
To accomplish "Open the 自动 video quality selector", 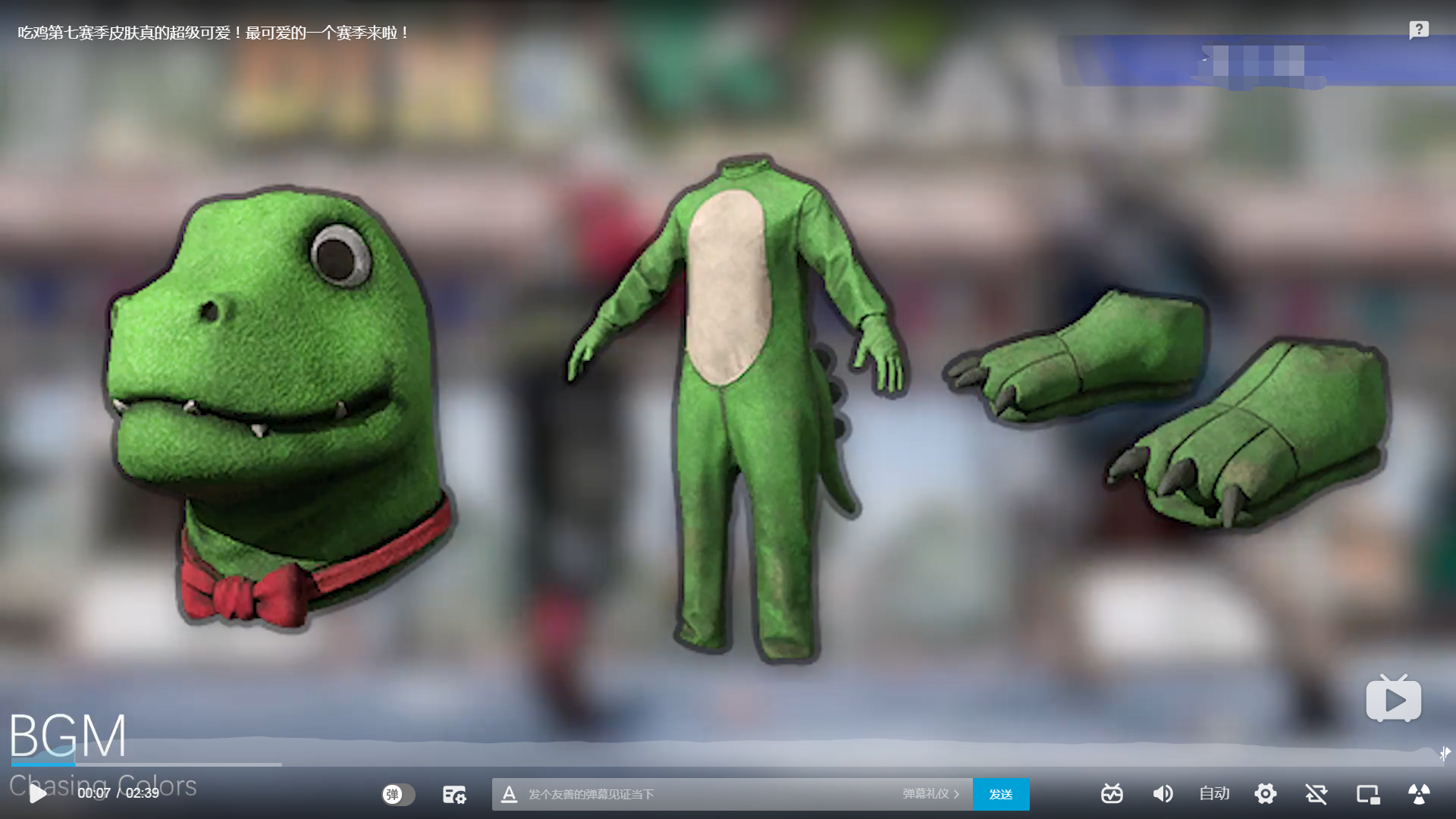I will 1214,793.
